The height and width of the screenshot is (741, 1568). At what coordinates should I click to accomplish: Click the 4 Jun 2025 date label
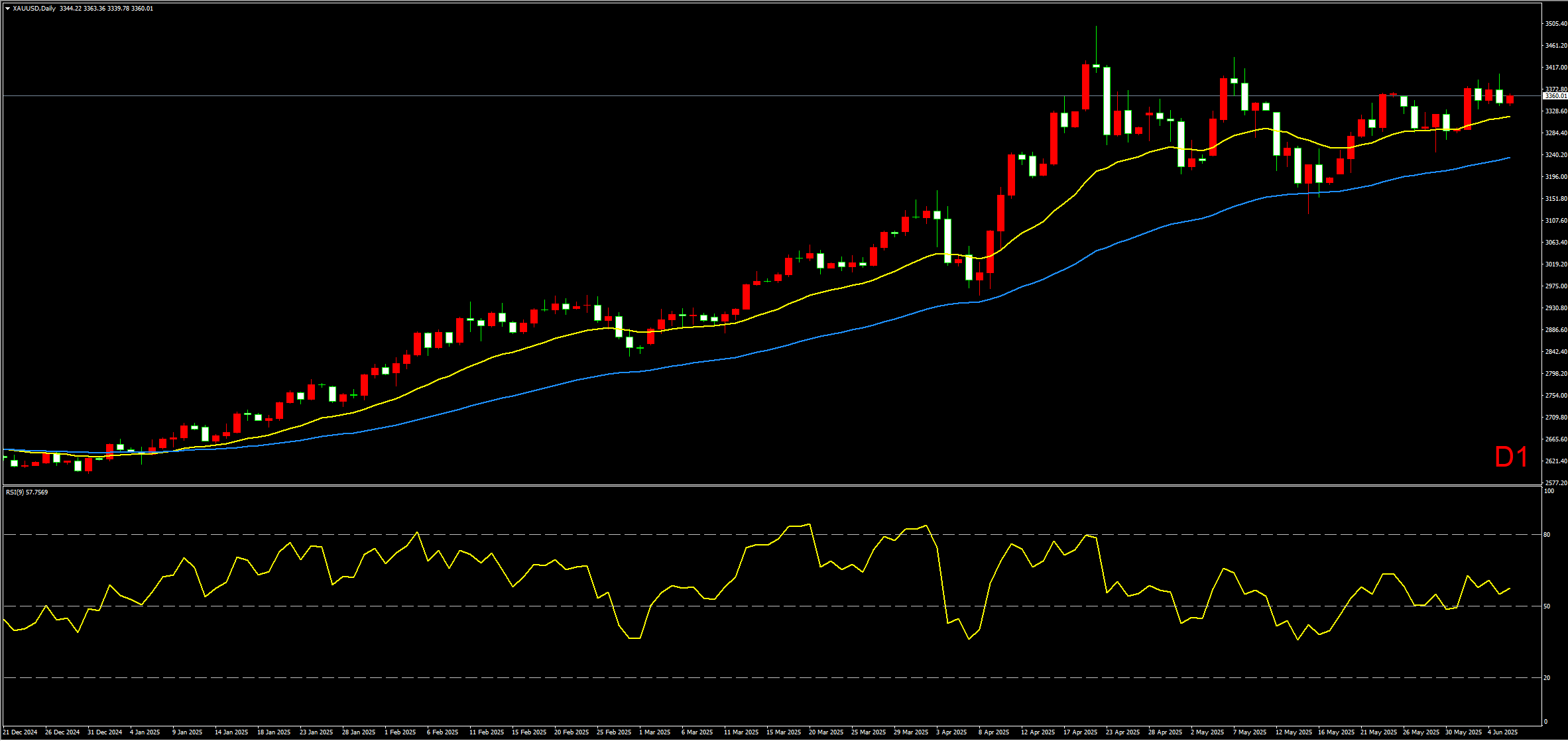click(x=1502, y=732)
